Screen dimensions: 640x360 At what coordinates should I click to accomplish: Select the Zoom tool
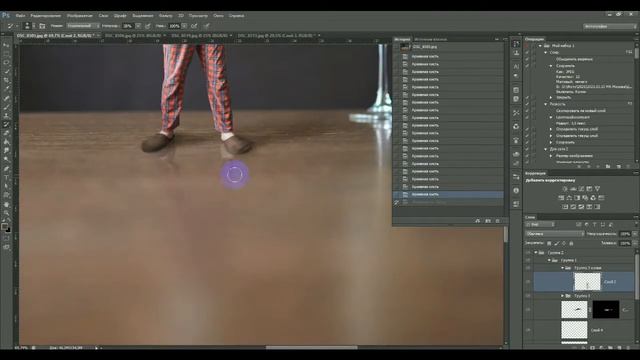point(6,213)
